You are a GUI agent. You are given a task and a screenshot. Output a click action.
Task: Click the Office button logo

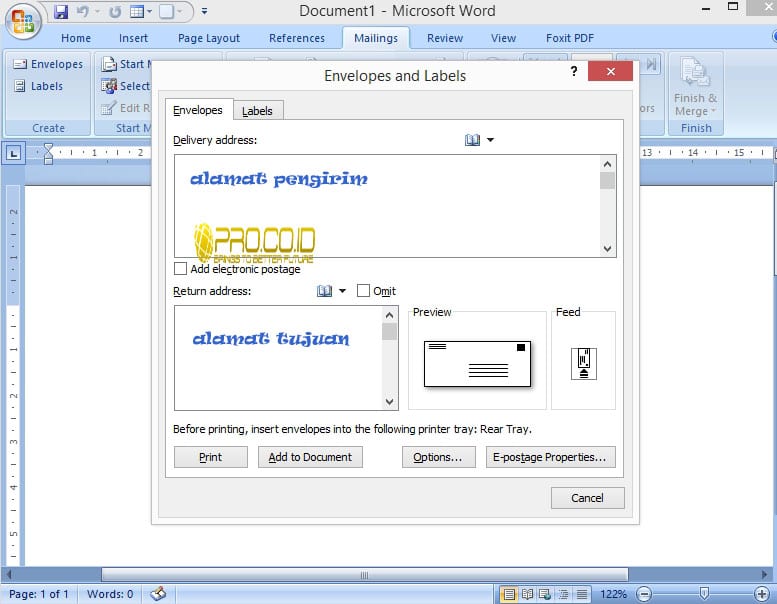[22, 22]
